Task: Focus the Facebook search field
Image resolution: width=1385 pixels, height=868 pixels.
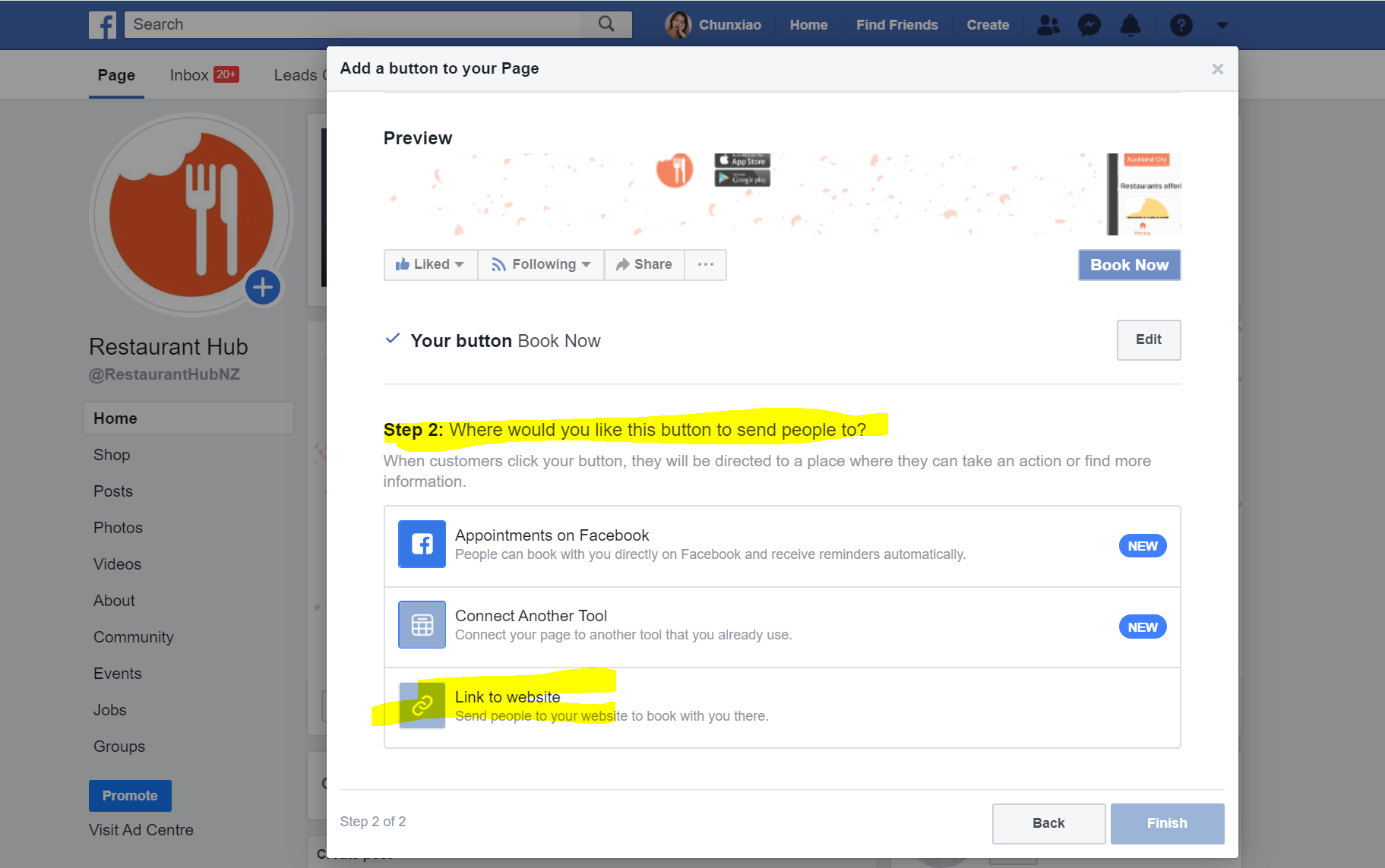Action: (x=353, y=24)
